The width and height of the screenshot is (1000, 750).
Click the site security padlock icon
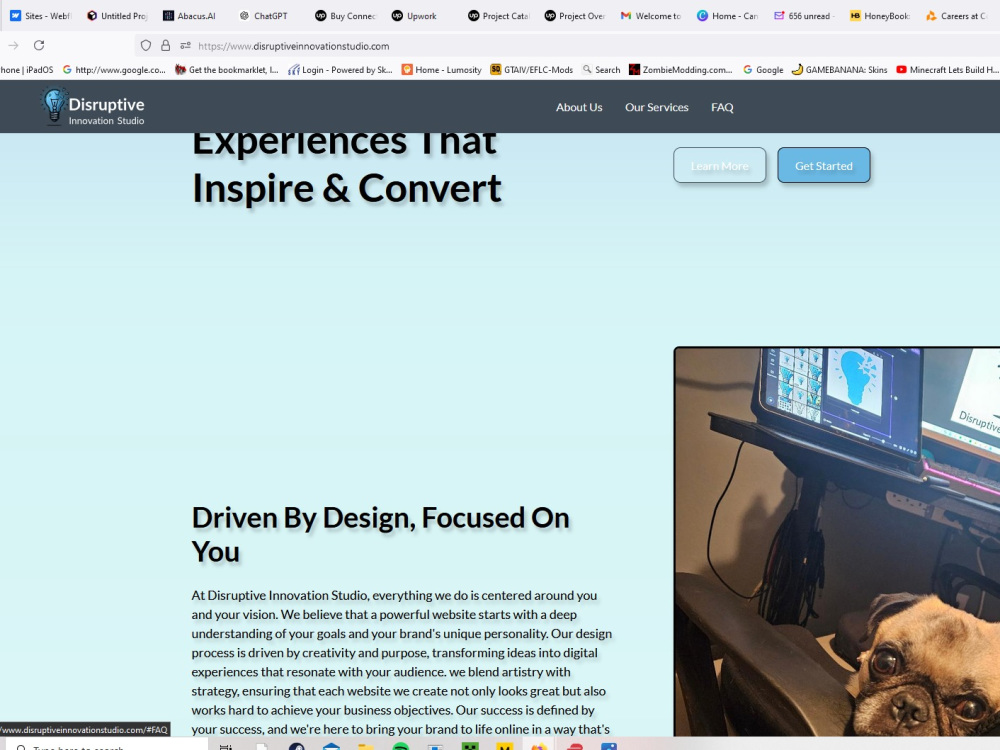[x=165, y=45]
